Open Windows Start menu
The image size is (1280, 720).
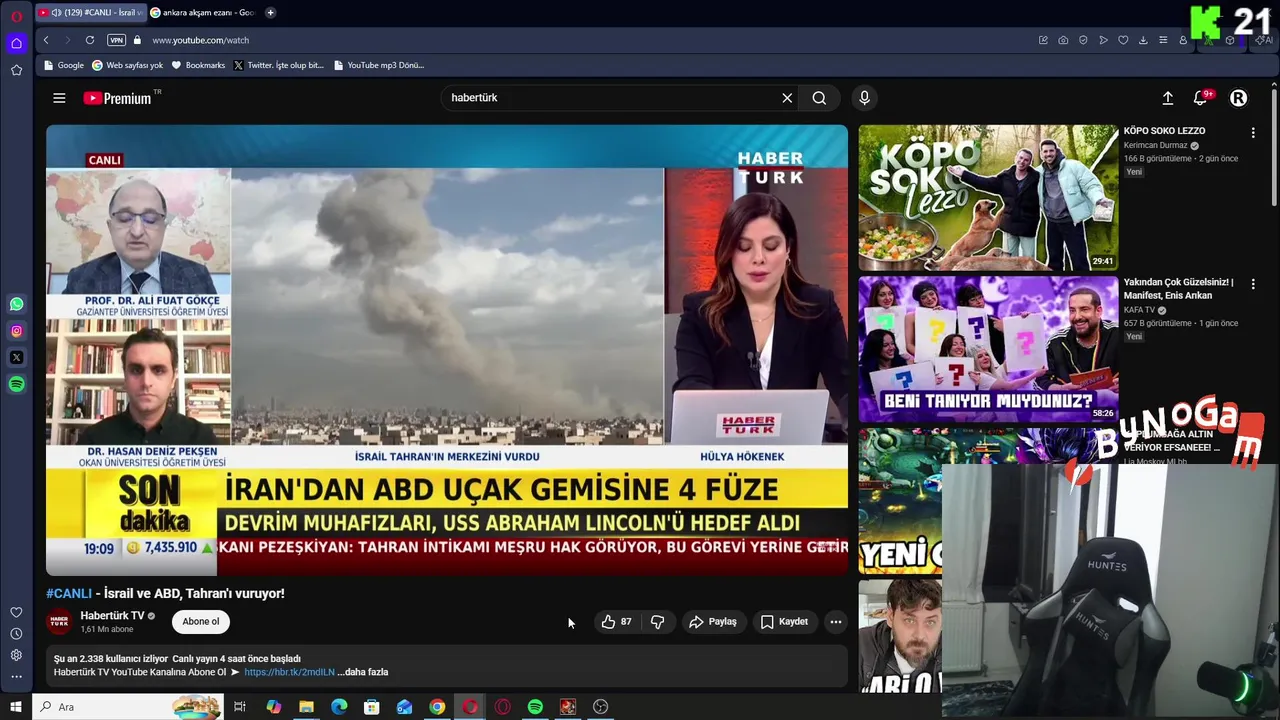15,707
